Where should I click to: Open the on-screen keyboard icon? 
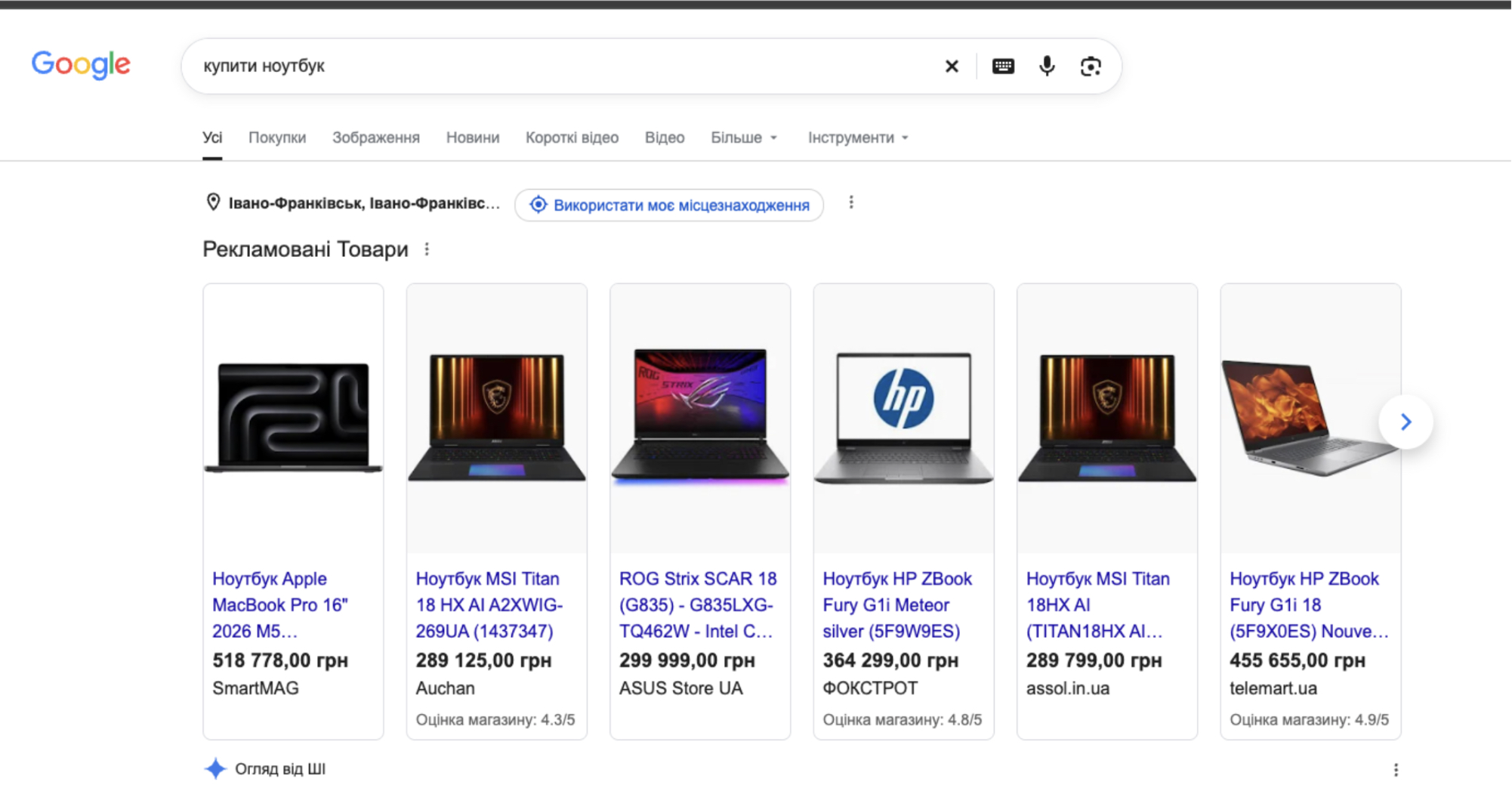(x=1003, y=66)
